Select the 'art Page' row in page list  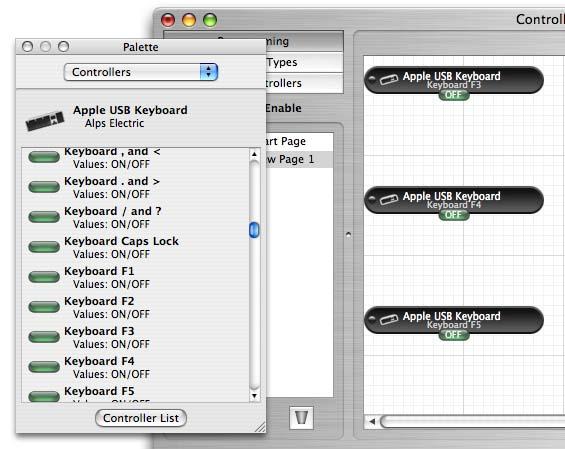[x=299, y=141]
